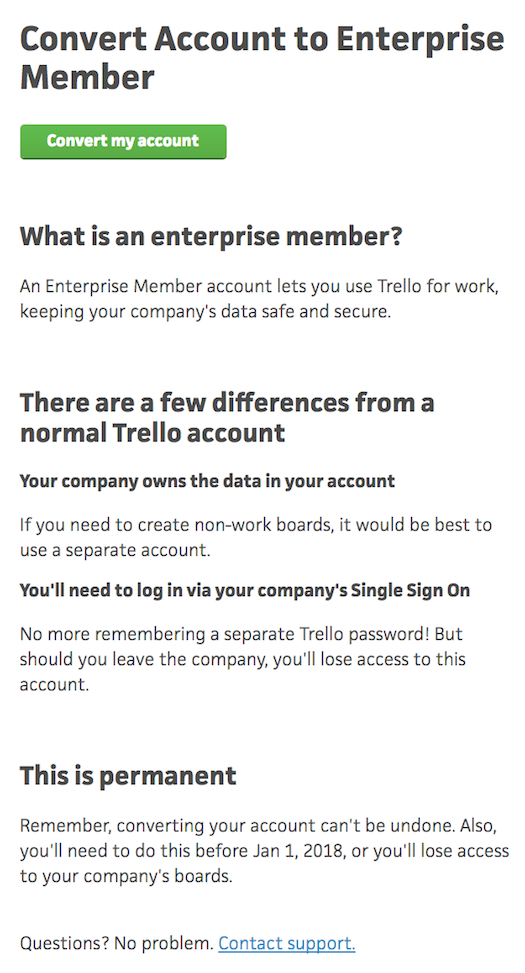Click the text 'normal Trello account' in heading
The image size is (525, 973).
click(153, 433)
